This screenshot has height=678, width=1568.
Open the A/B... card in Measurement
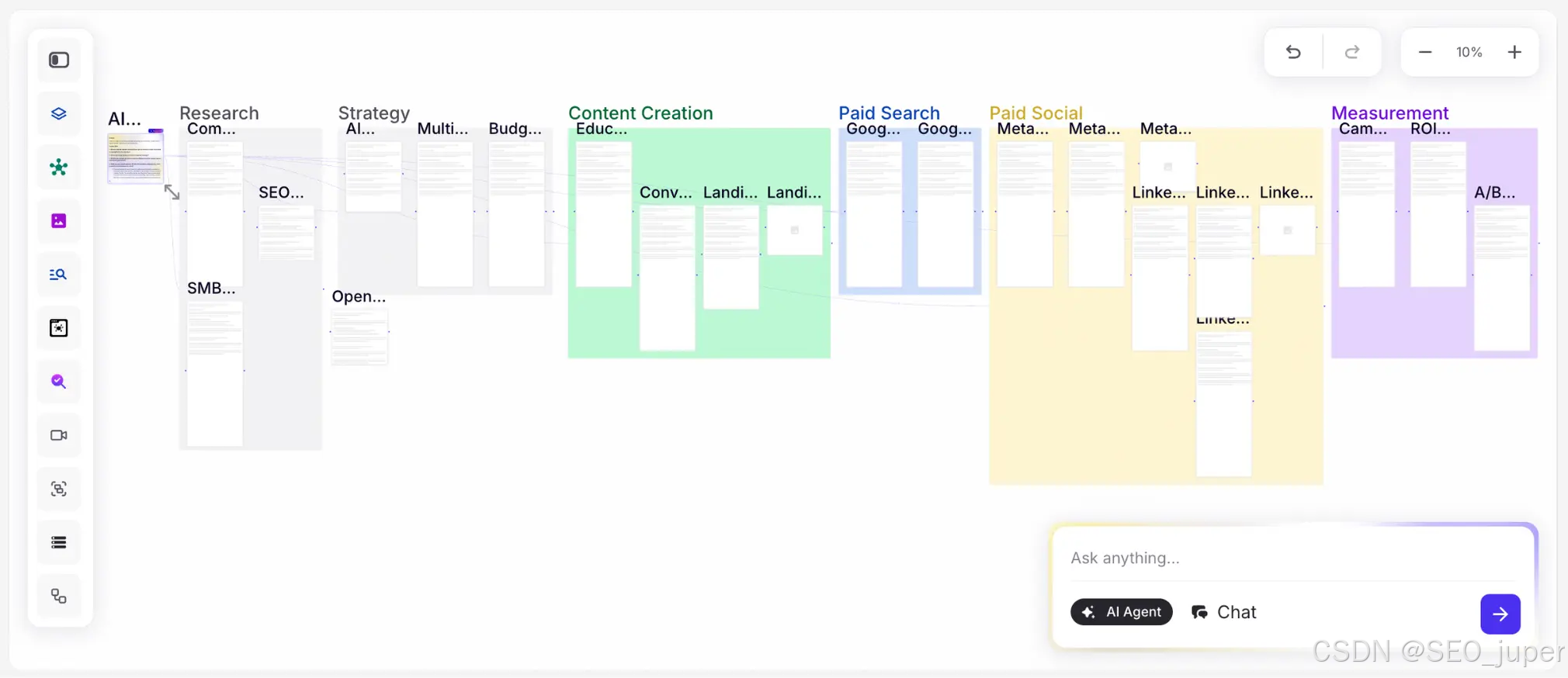pos(1502,277)
